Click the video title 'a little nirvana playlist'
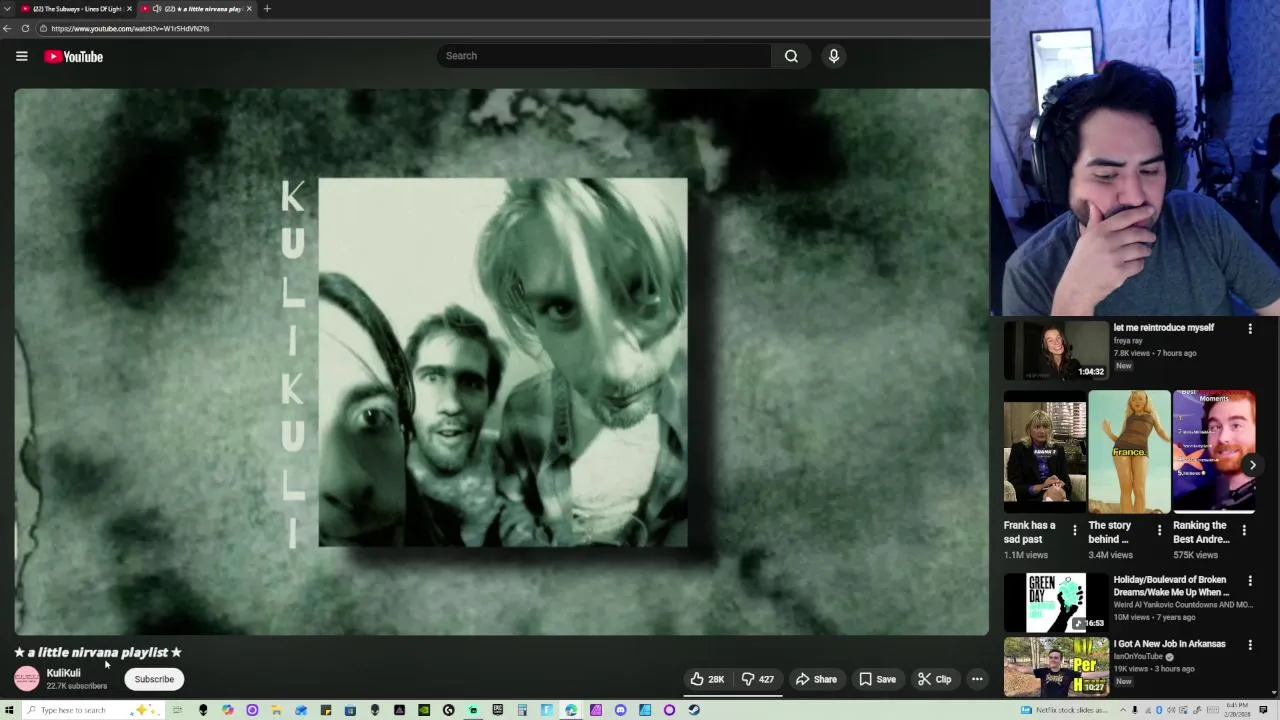1280x720 pixels. (98, 652)
